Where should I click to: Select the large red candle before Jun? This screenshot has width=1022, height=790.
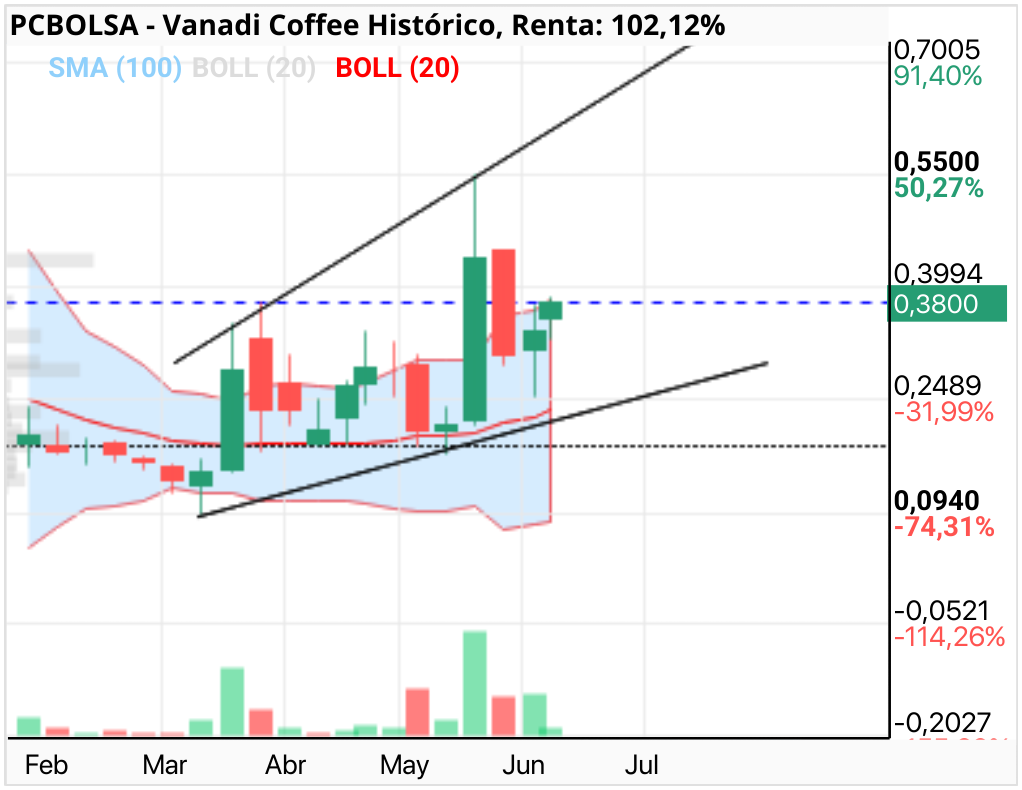pos(503,302)
